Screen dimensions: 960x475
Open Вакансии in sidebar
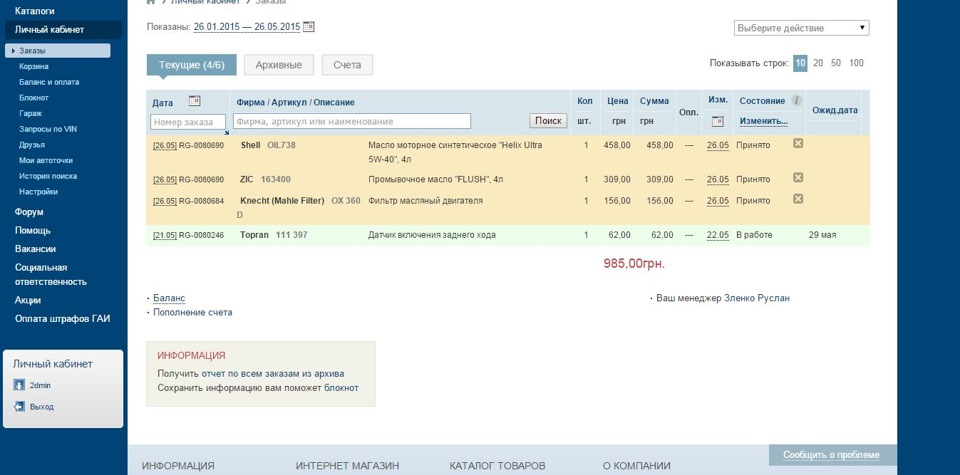click(35, 249)
